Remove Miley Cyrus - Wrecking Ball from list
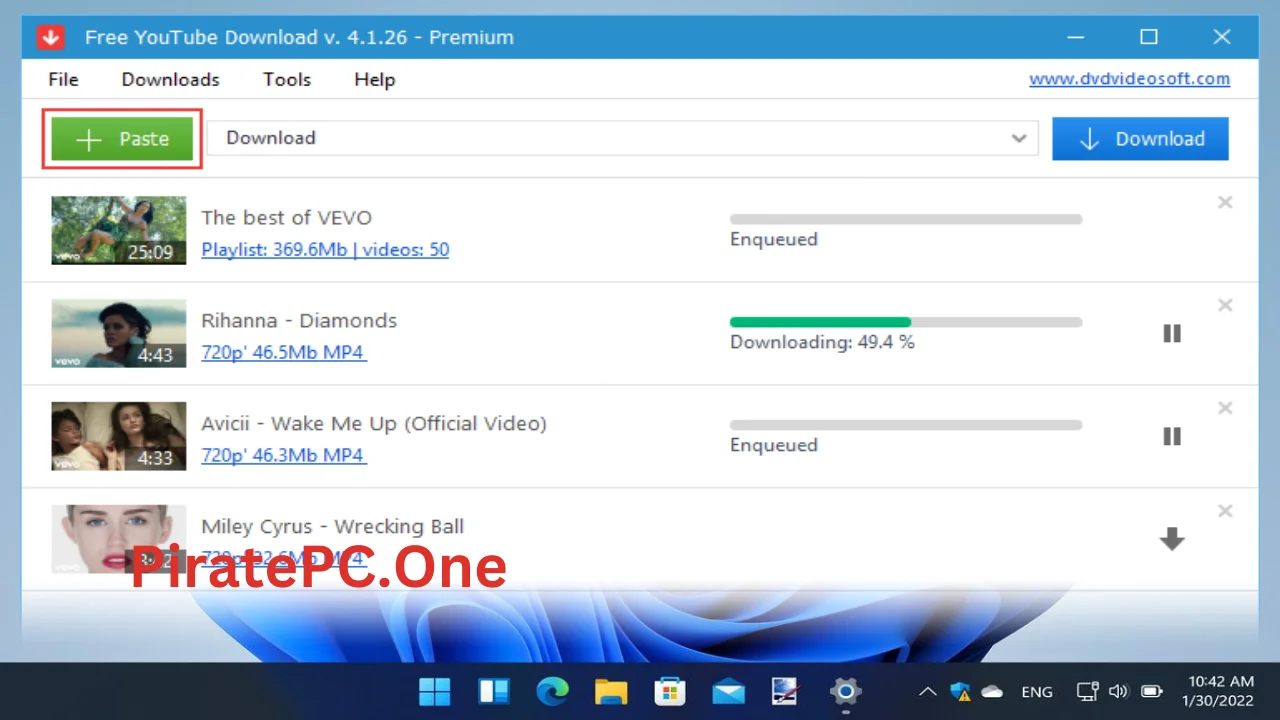 (1225, 511)
